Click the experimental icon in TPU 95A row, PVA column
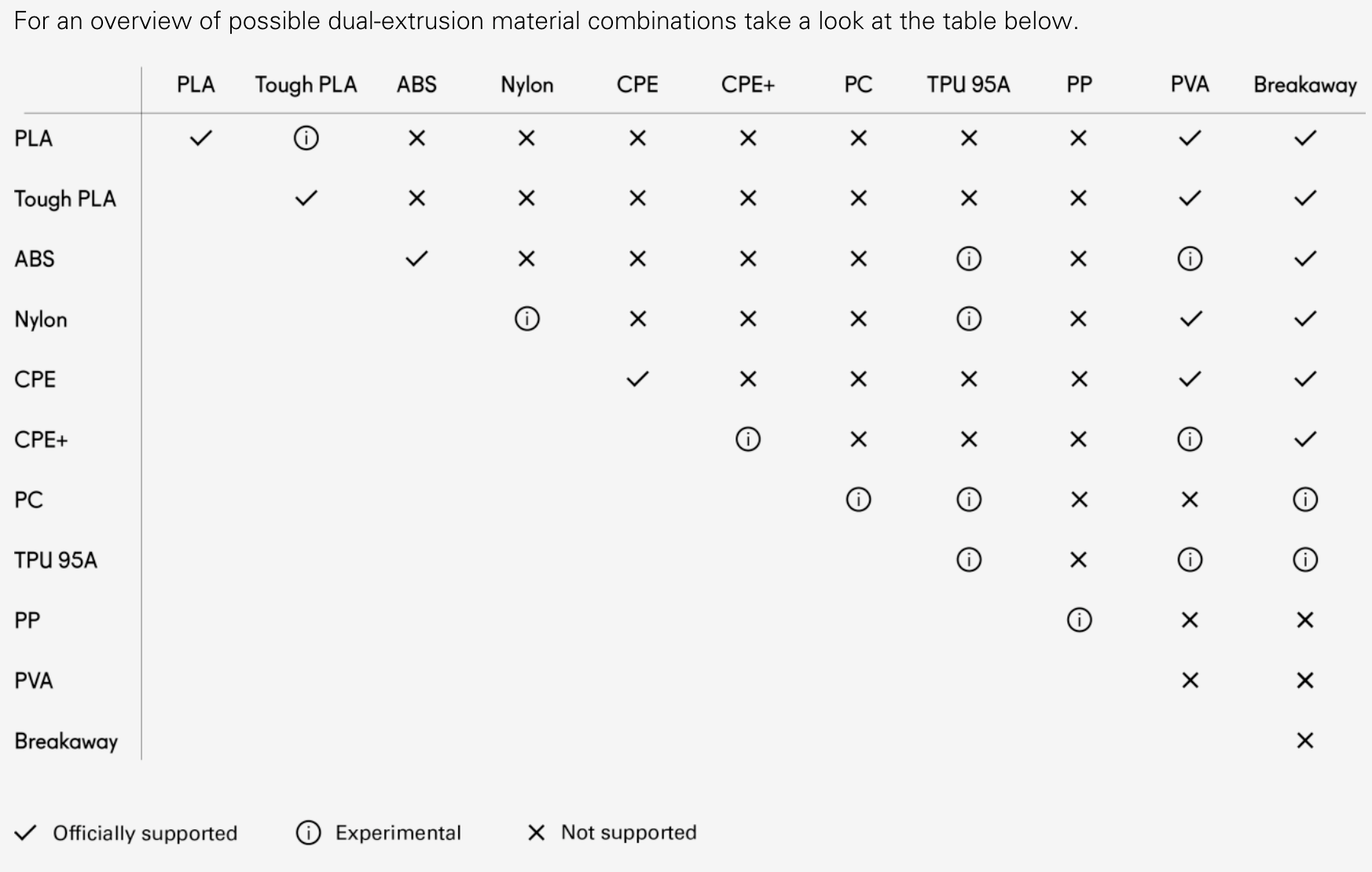Screen dimensions: 1372x872 pyautogui.click(x=1190, y=559)
